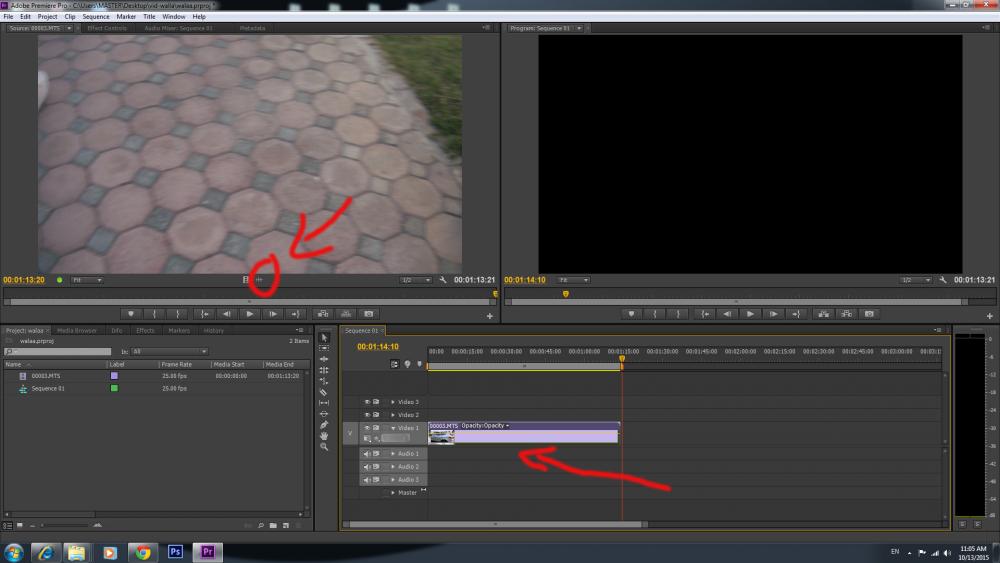Export frame from Program monitor

869,314
